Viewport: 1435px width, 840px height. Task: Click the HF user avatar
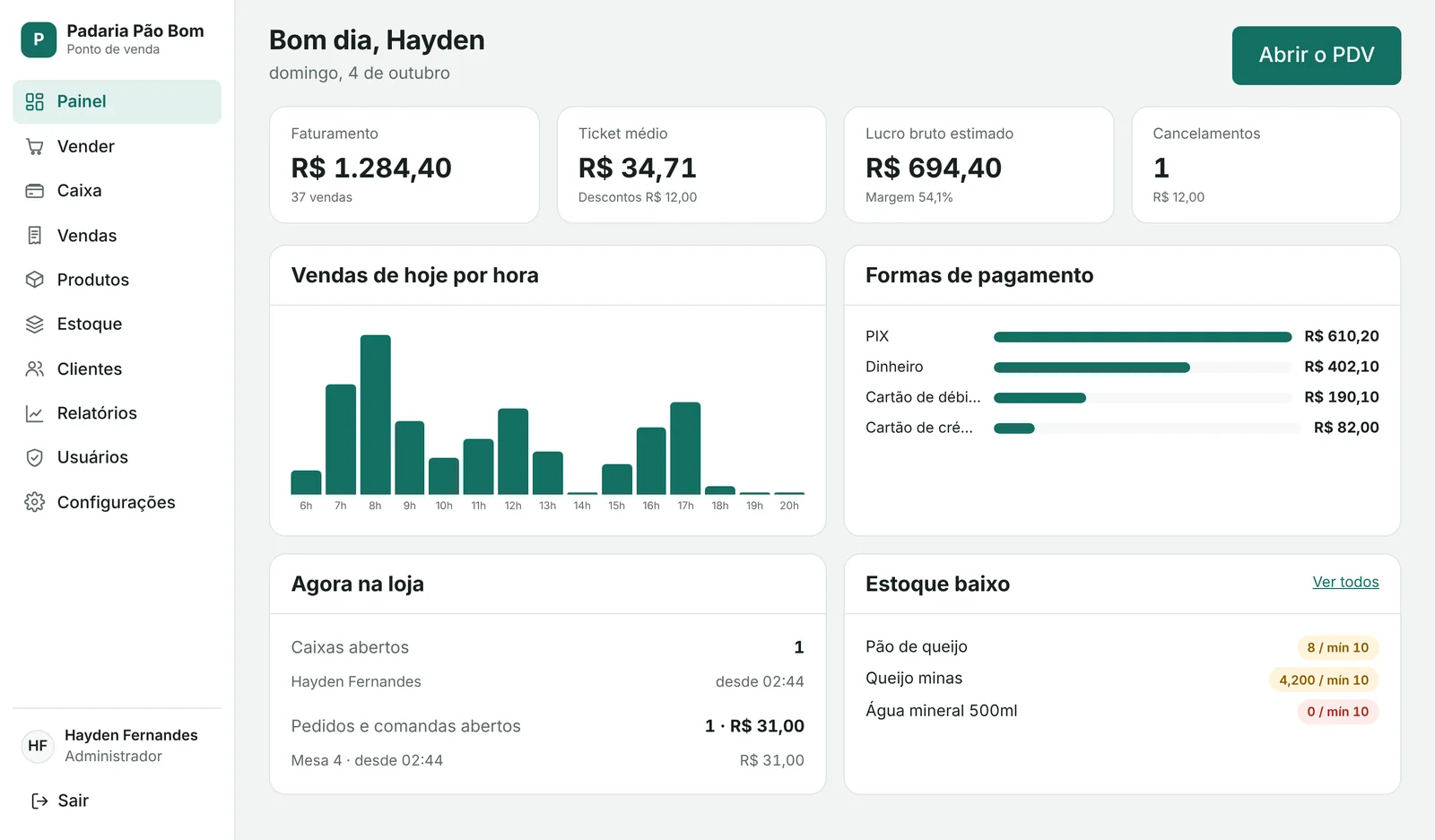(x=38, y=746)
